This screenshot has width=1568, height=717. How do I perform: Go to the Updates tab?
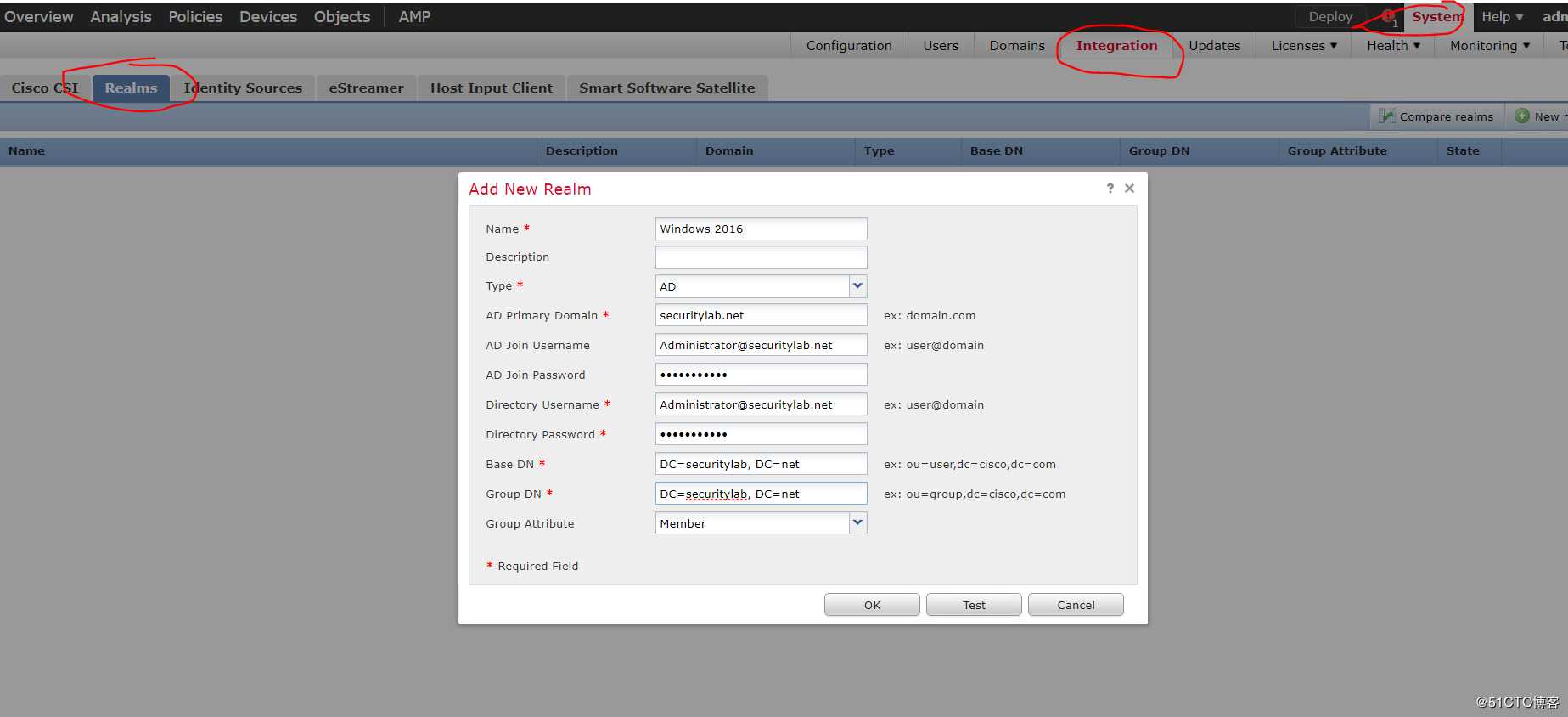[x=1215, y=46]
